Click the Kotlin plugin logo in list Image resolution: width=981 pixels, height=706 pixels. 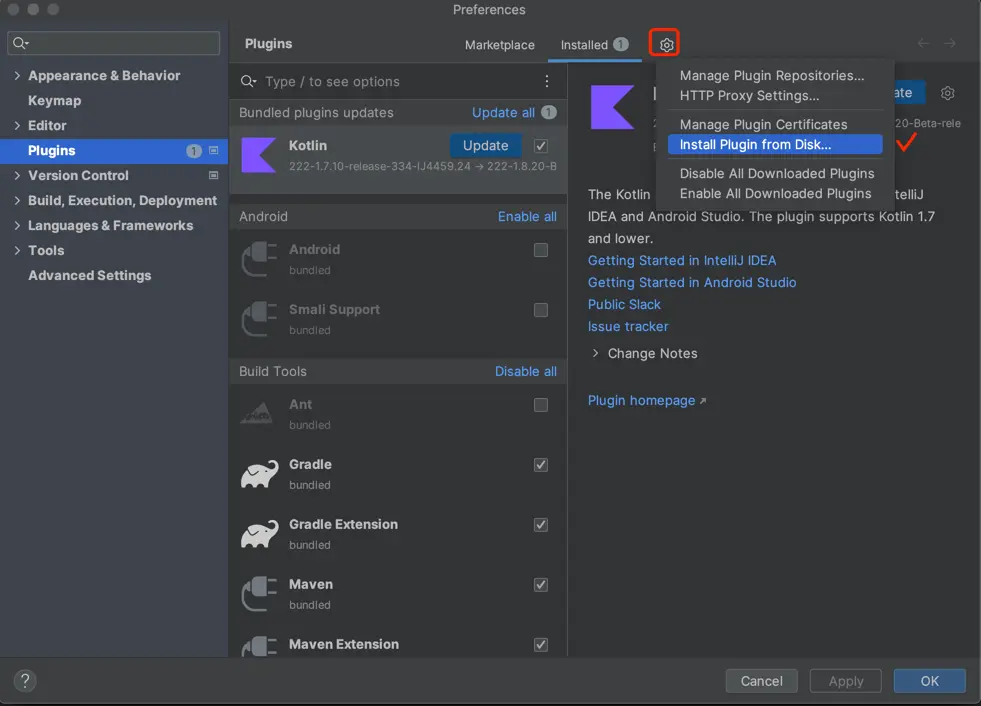259,155
